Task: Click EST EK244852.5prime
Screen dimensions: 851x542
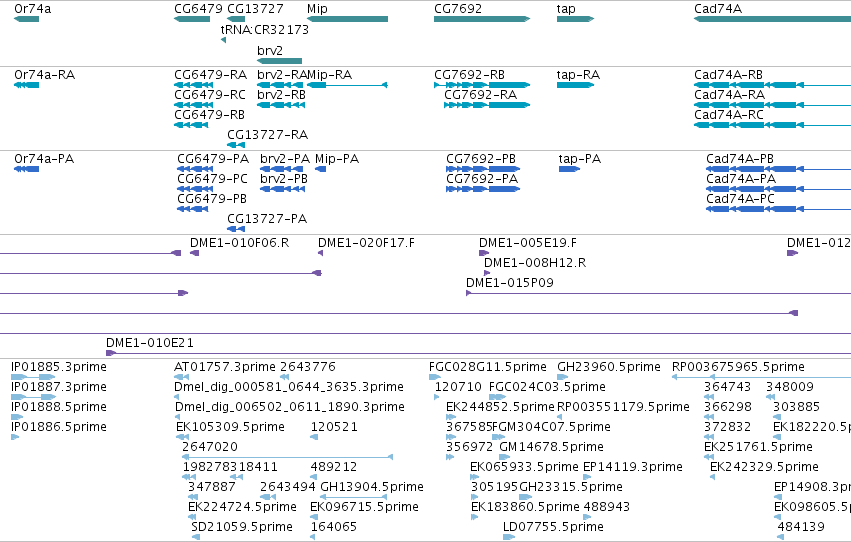Action: point(451,417)
